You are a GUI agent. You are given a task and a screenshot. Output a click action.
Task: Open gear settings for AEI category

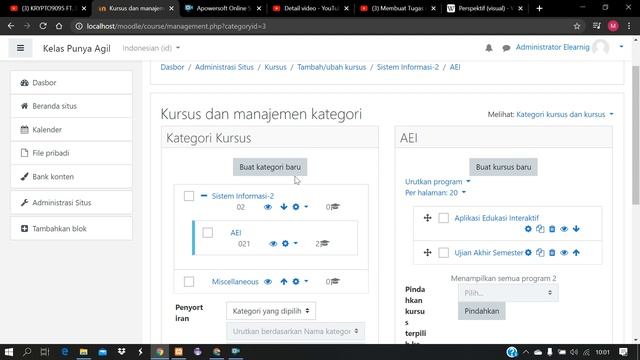click(285, 244)
